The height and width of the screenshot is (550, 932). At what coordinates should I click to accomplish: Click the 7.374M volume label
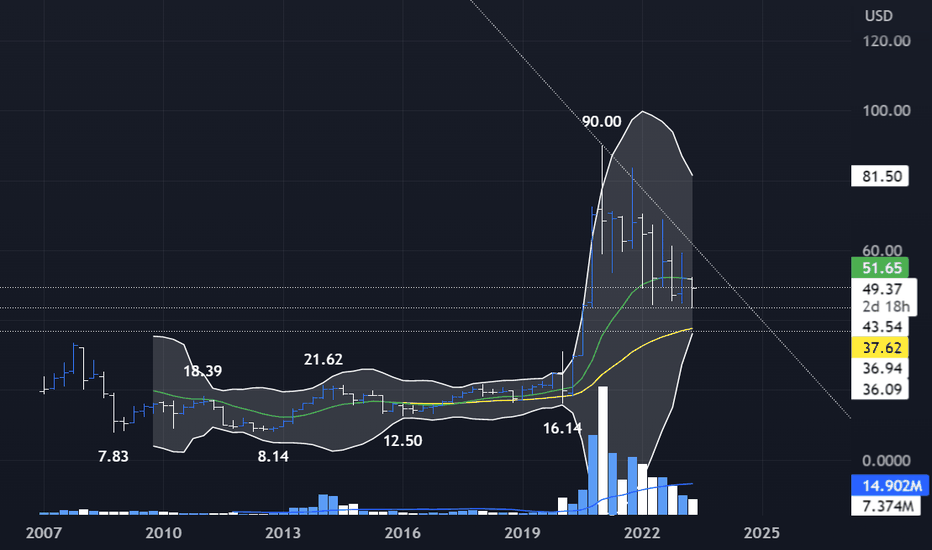[886, 506]
